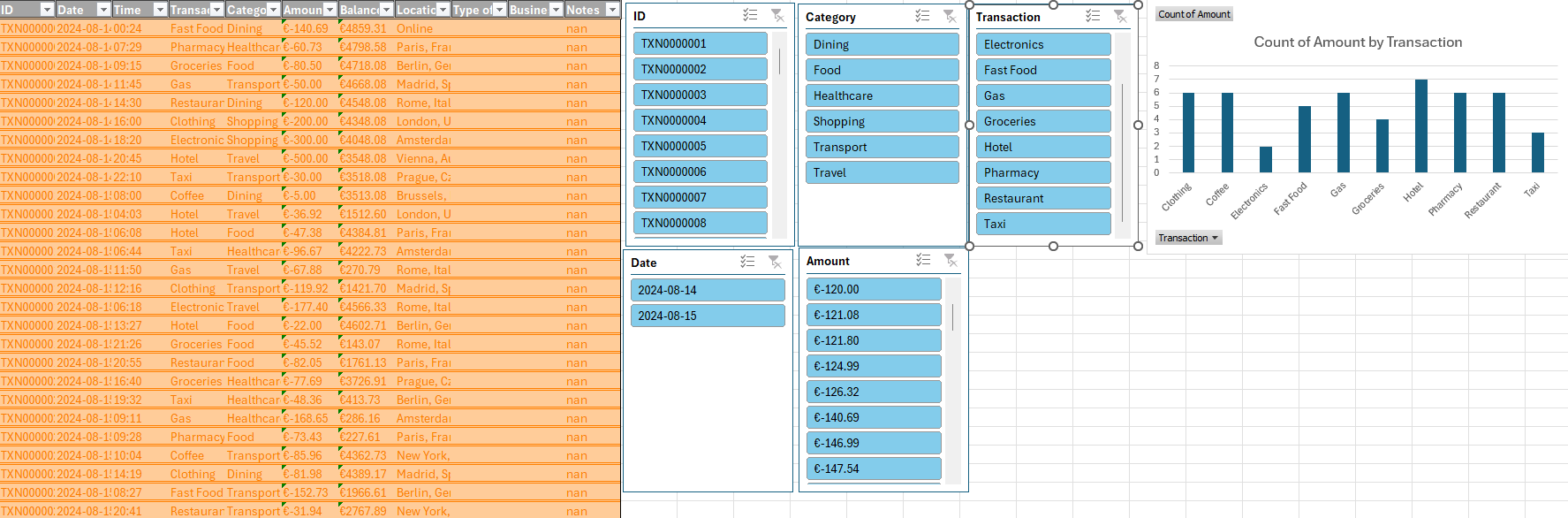Filter by 2024-08-14 in Date slicer
The height and width of the screenshot is (518, 1568).
click(708, 290)
